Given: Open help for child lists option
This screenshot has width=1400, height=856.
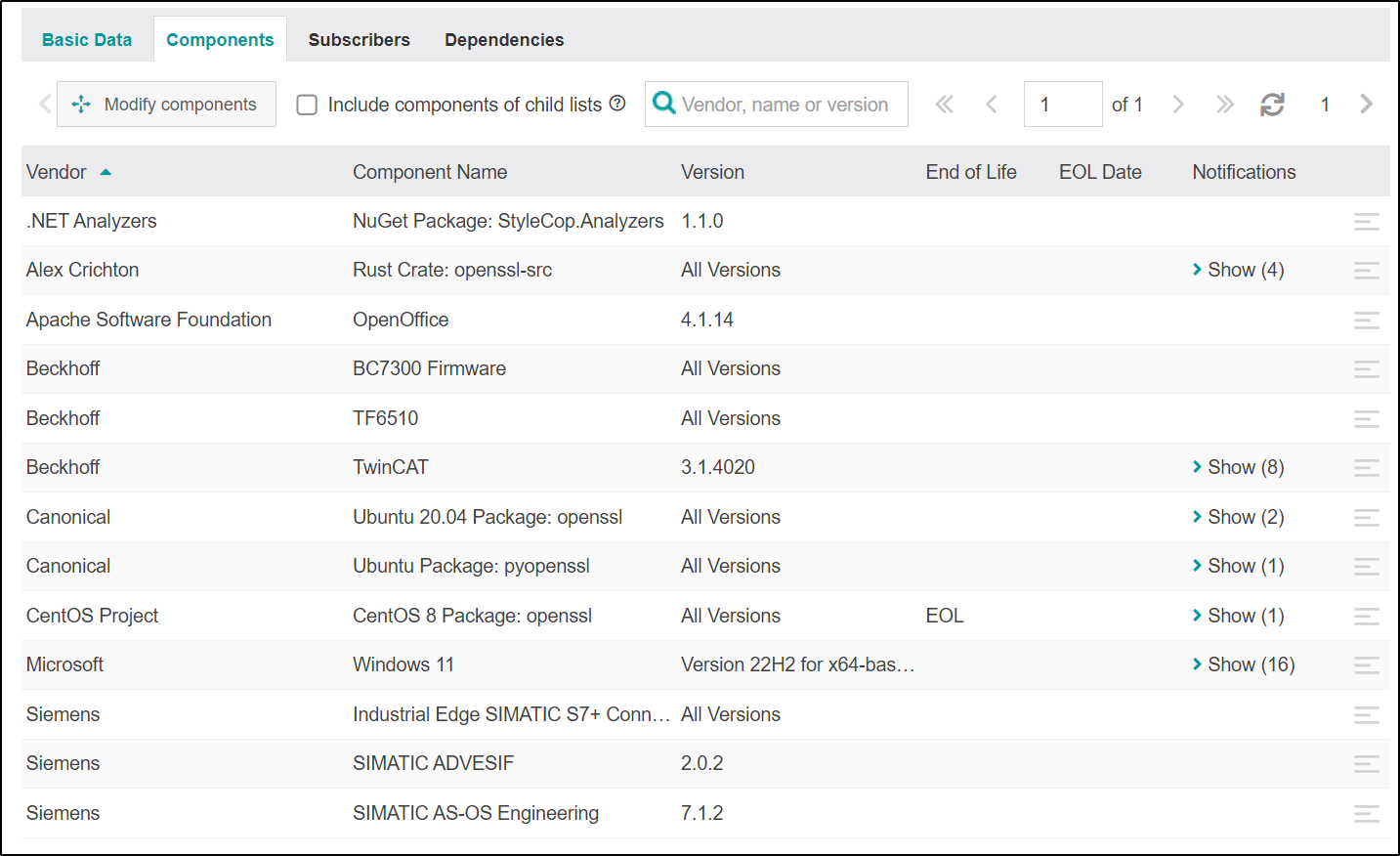Looking at the screenshot, I should pyautogui.click(x=617, y=103).
